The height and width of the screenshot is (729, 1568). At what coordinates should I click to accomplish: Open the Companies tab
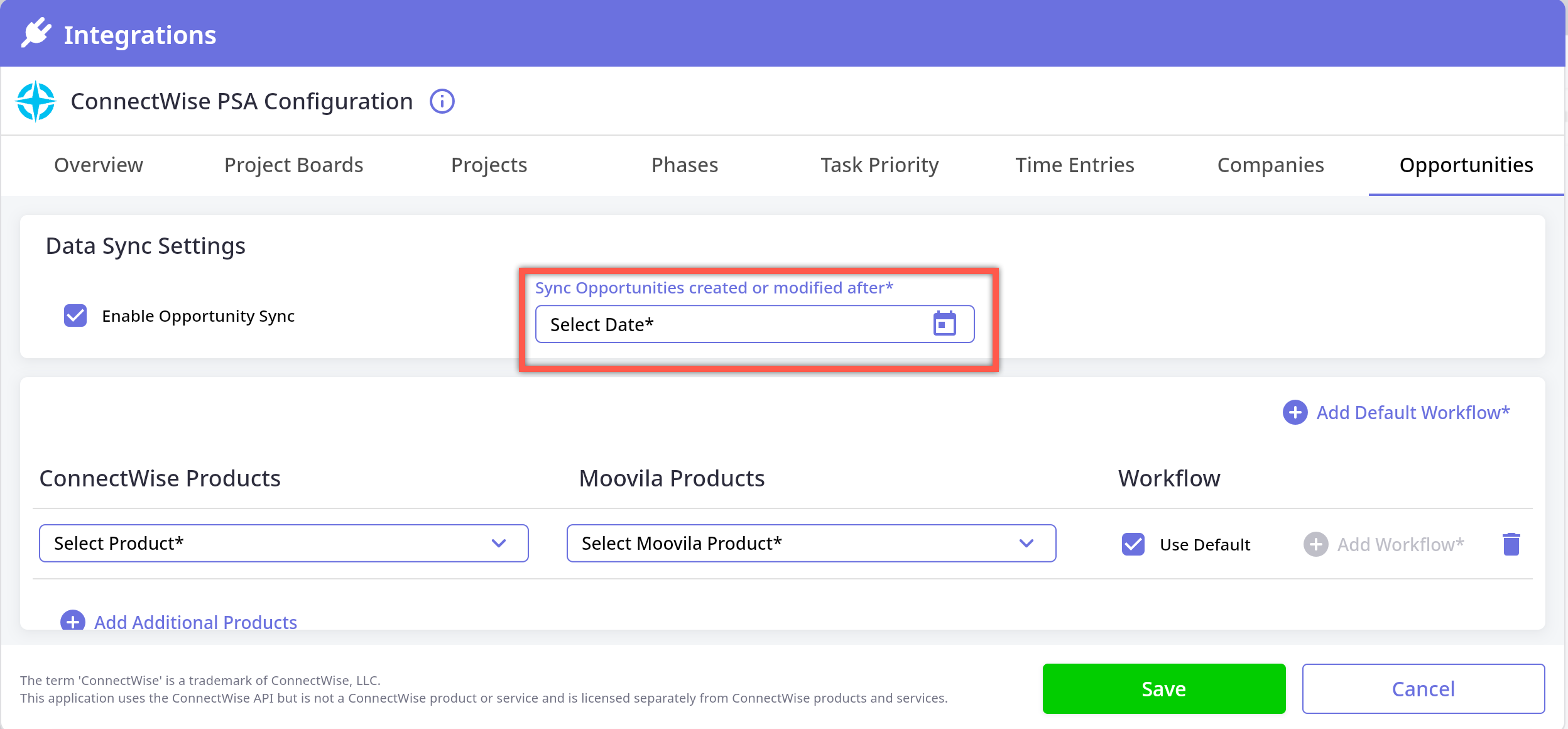click(x=1270, y=165)
